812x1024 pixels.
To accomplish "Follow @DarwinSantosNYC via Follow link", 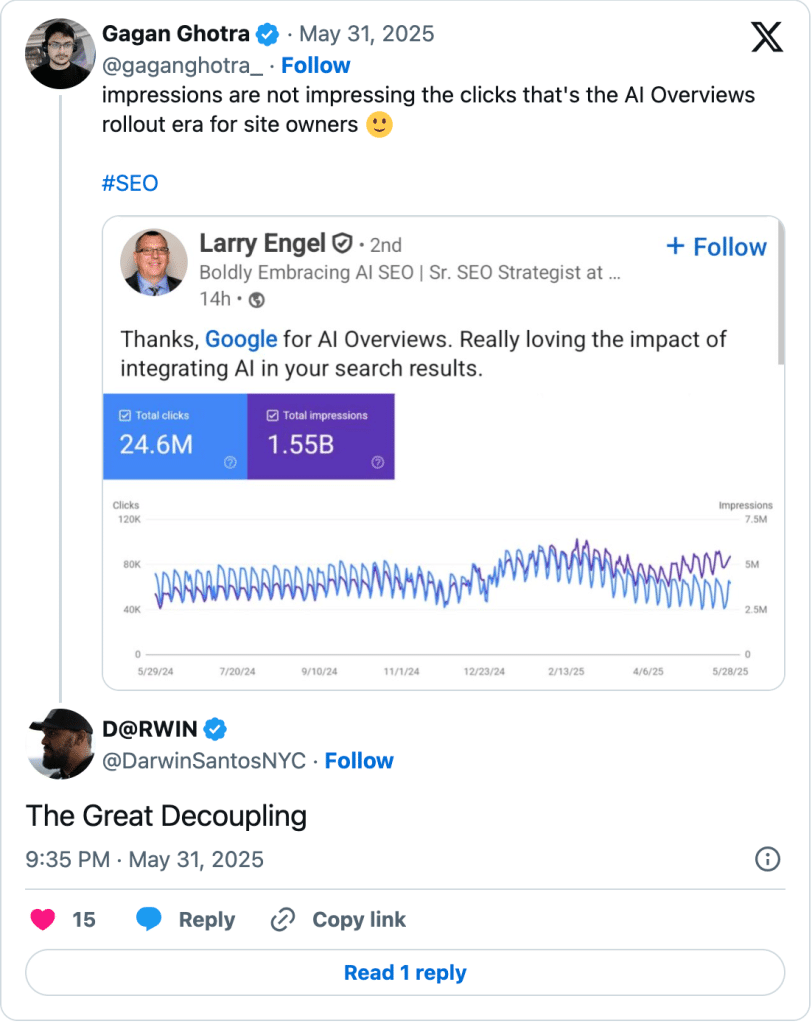I will [359, 761].
